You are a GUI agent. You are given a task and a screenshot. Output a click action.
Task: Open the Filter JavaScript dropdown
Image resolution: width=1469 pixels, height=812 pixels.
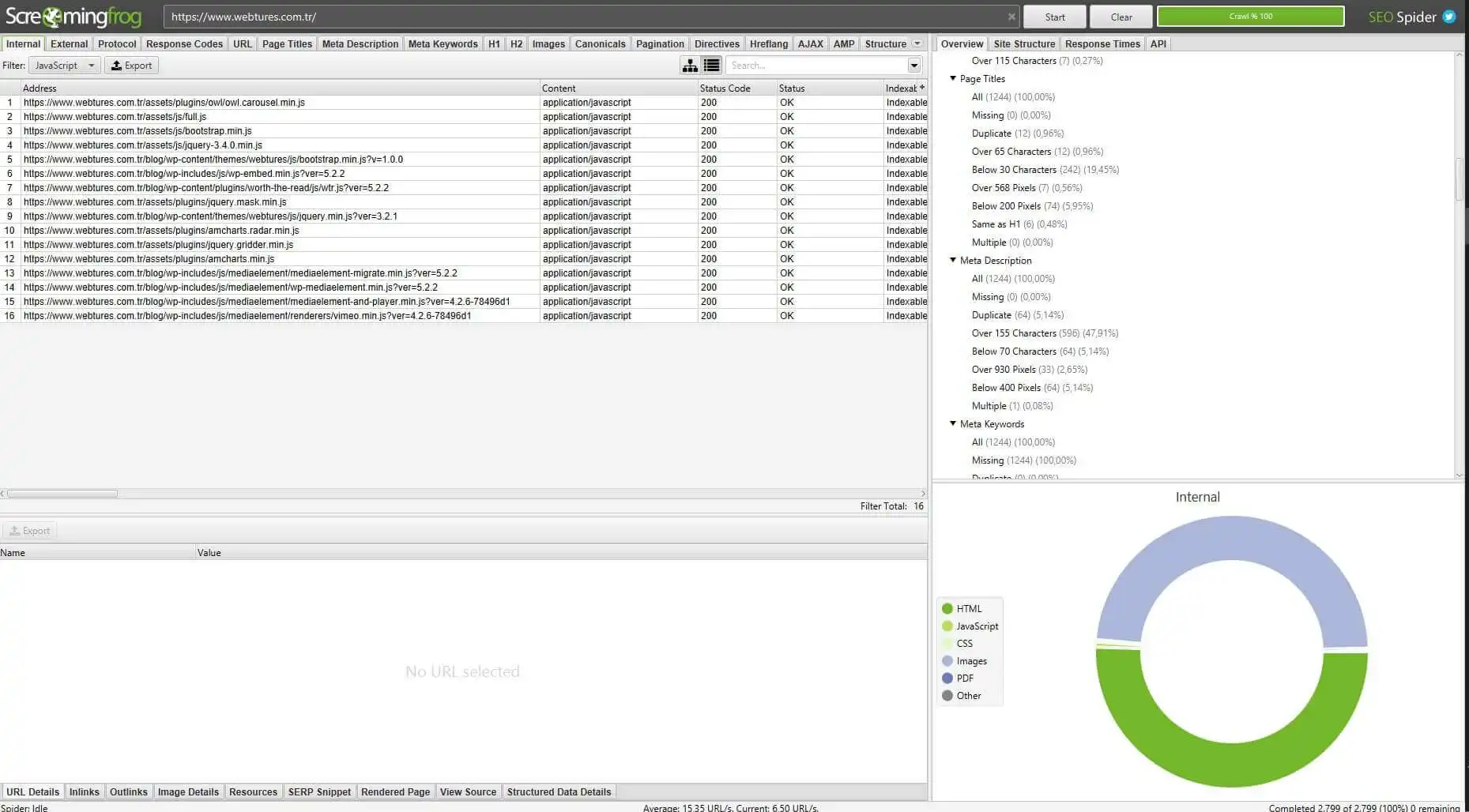pos(90,65)
